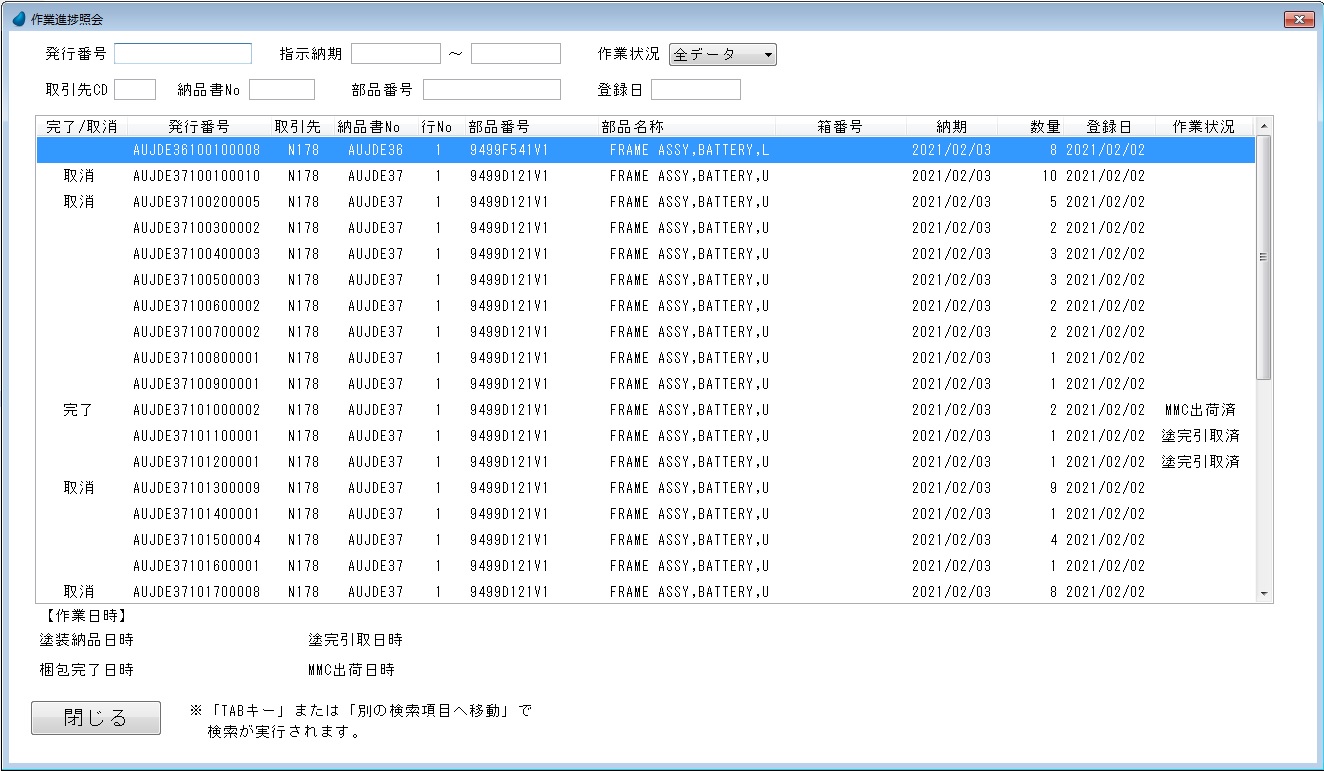The width and height of the screenshot is (1324, 771).
Task: Click the 納期 column header
Action: pyautogui.click(x=951, y=127)
